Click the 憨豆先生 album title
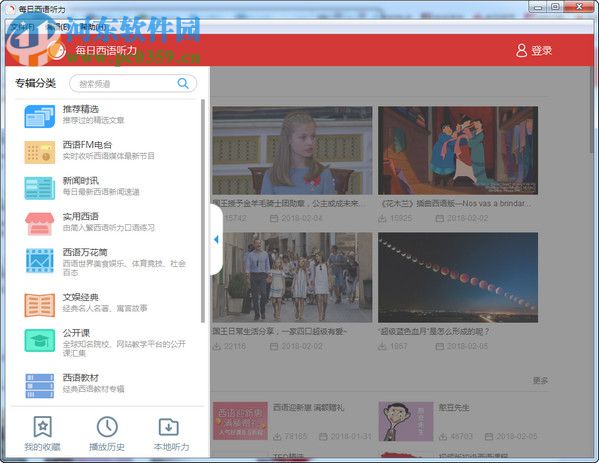This screenshot has height=463, width=599. click(454, 408)
